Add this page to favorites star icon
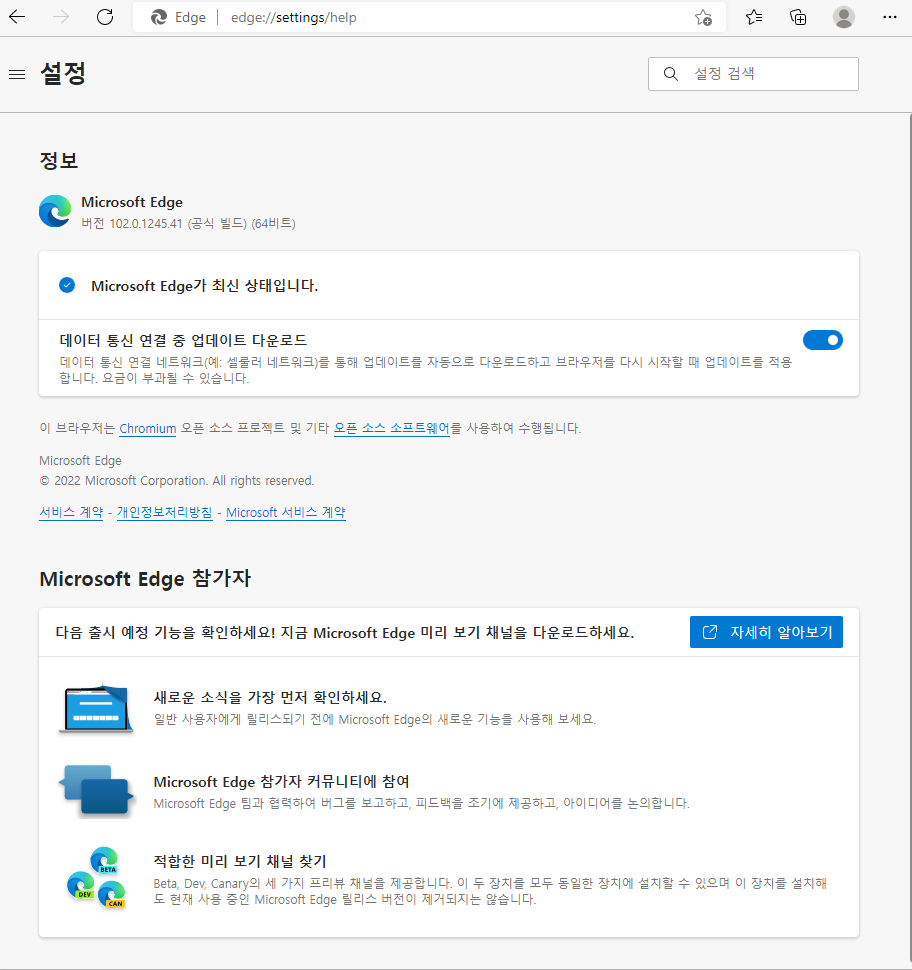912x970 pixels. point(703,17)
